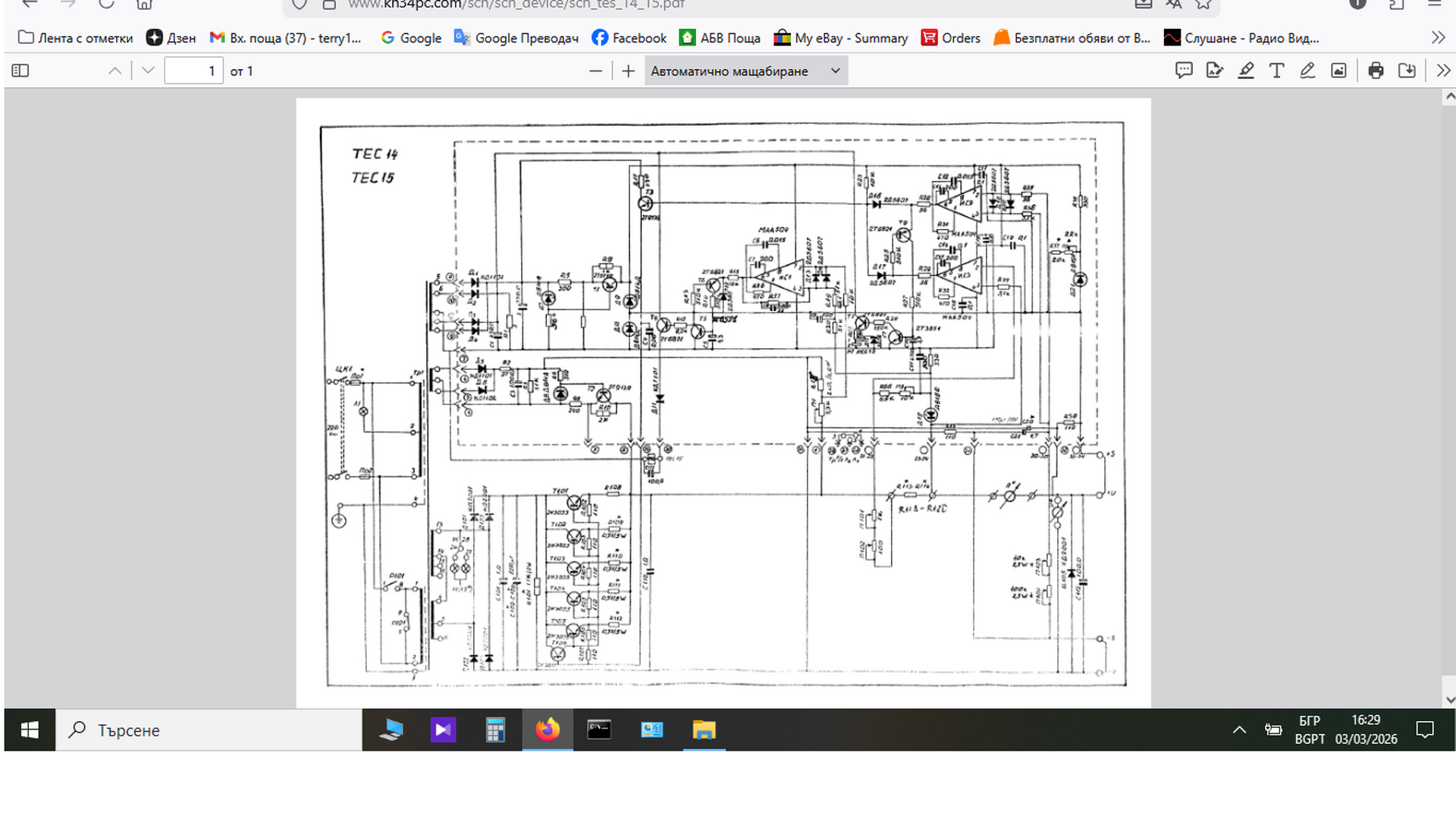The width and height of the screenshot is (1456, 819).
Task: Open My eBay - Summary bookmark
Action: [x=840, y=38]
